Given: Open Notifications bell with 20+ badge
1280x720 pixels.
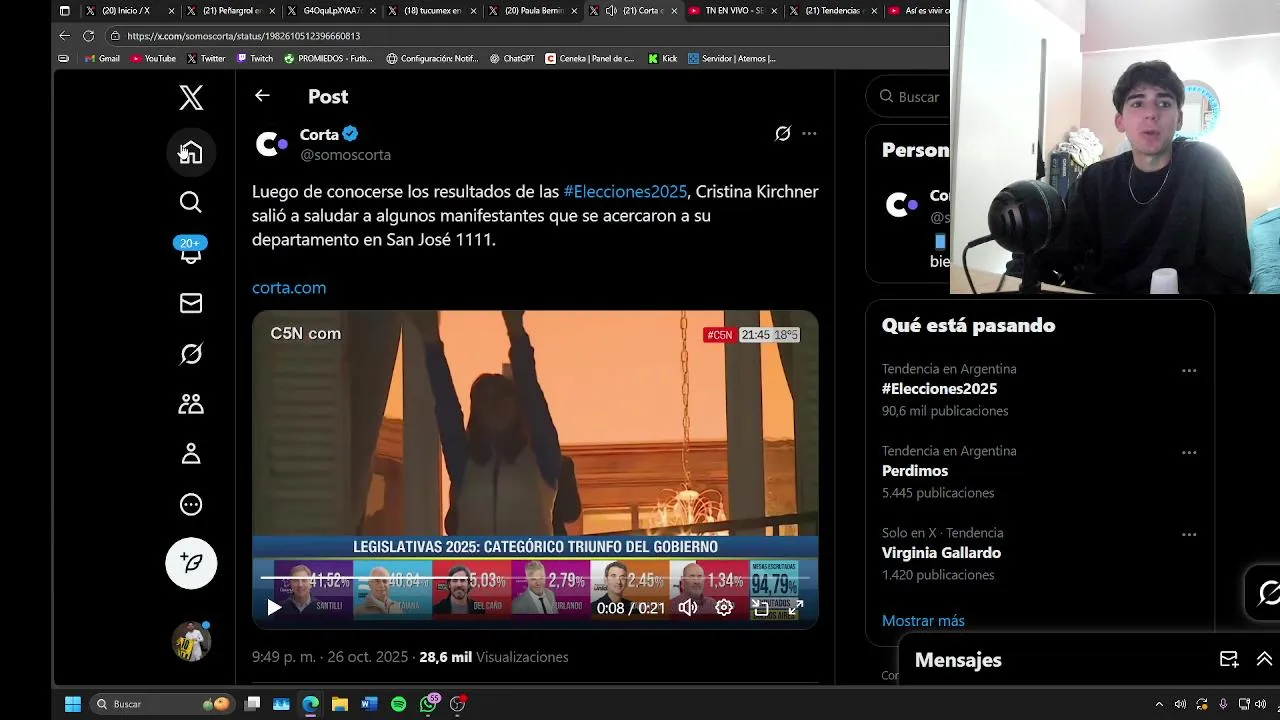Looking at the screenshot, I should [191, 251].
